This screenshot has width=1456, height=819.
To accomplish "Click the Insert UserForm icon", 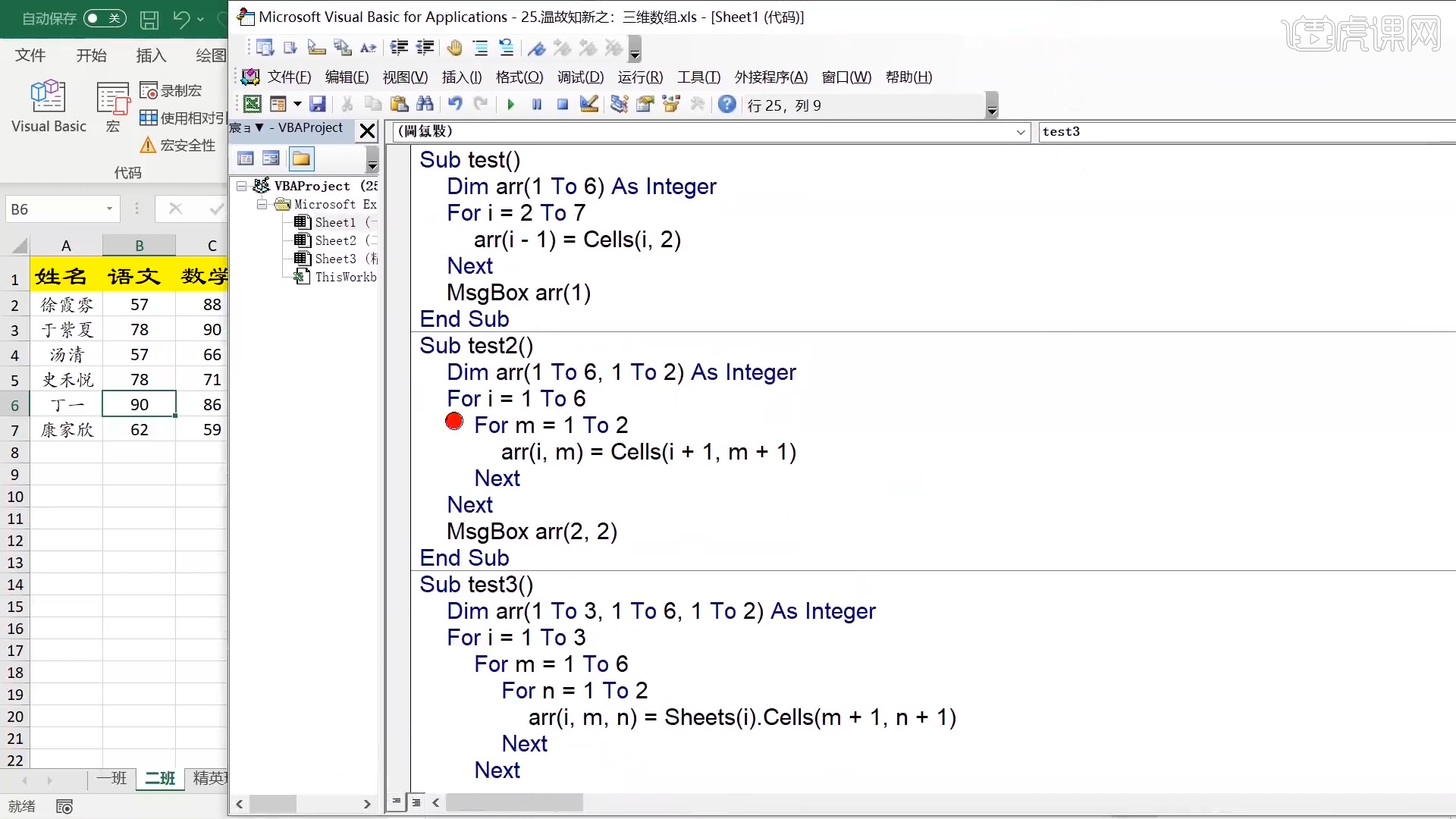I will [278, 105].
